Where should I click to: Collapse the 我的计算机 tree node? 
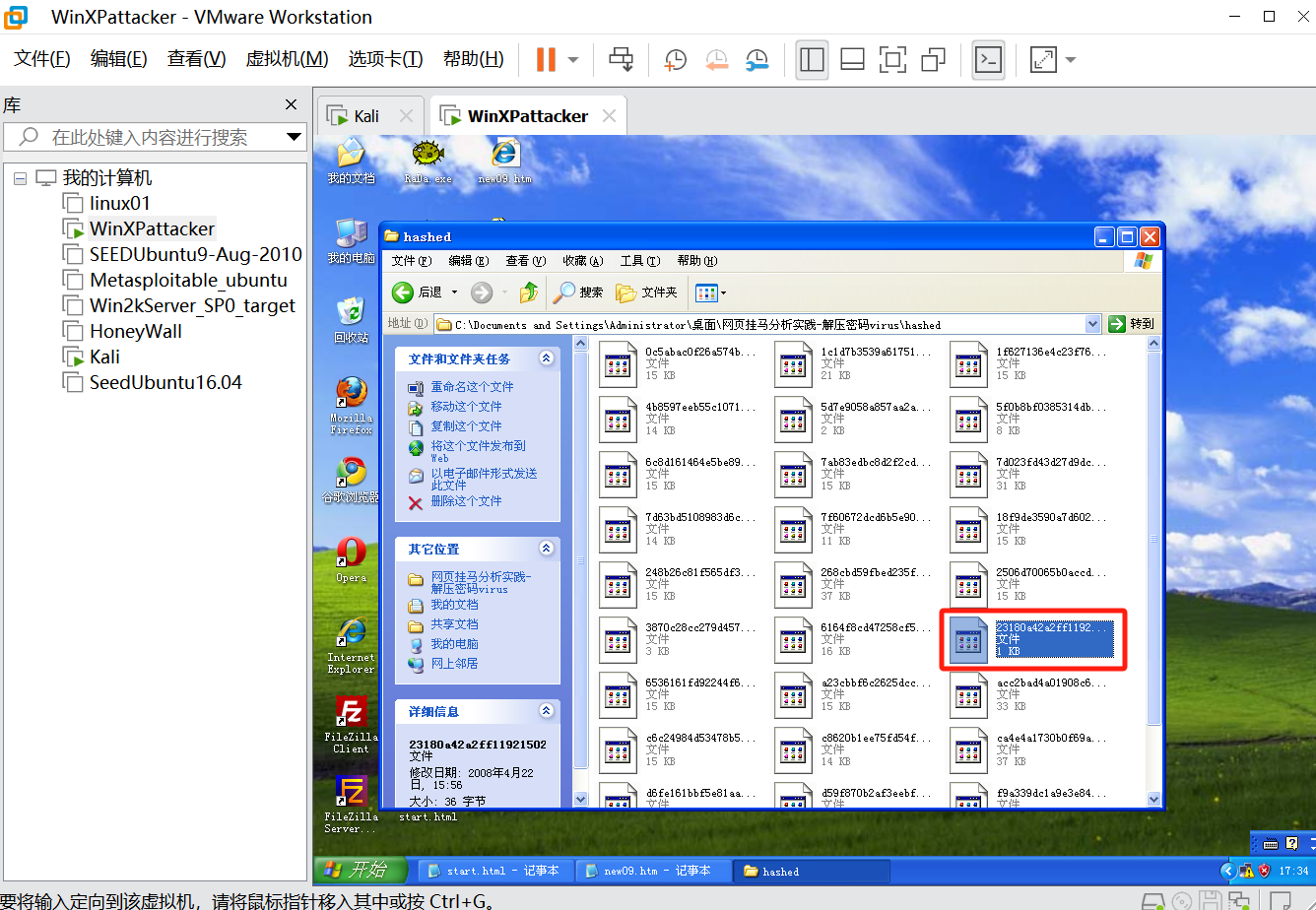click(20, 178)
